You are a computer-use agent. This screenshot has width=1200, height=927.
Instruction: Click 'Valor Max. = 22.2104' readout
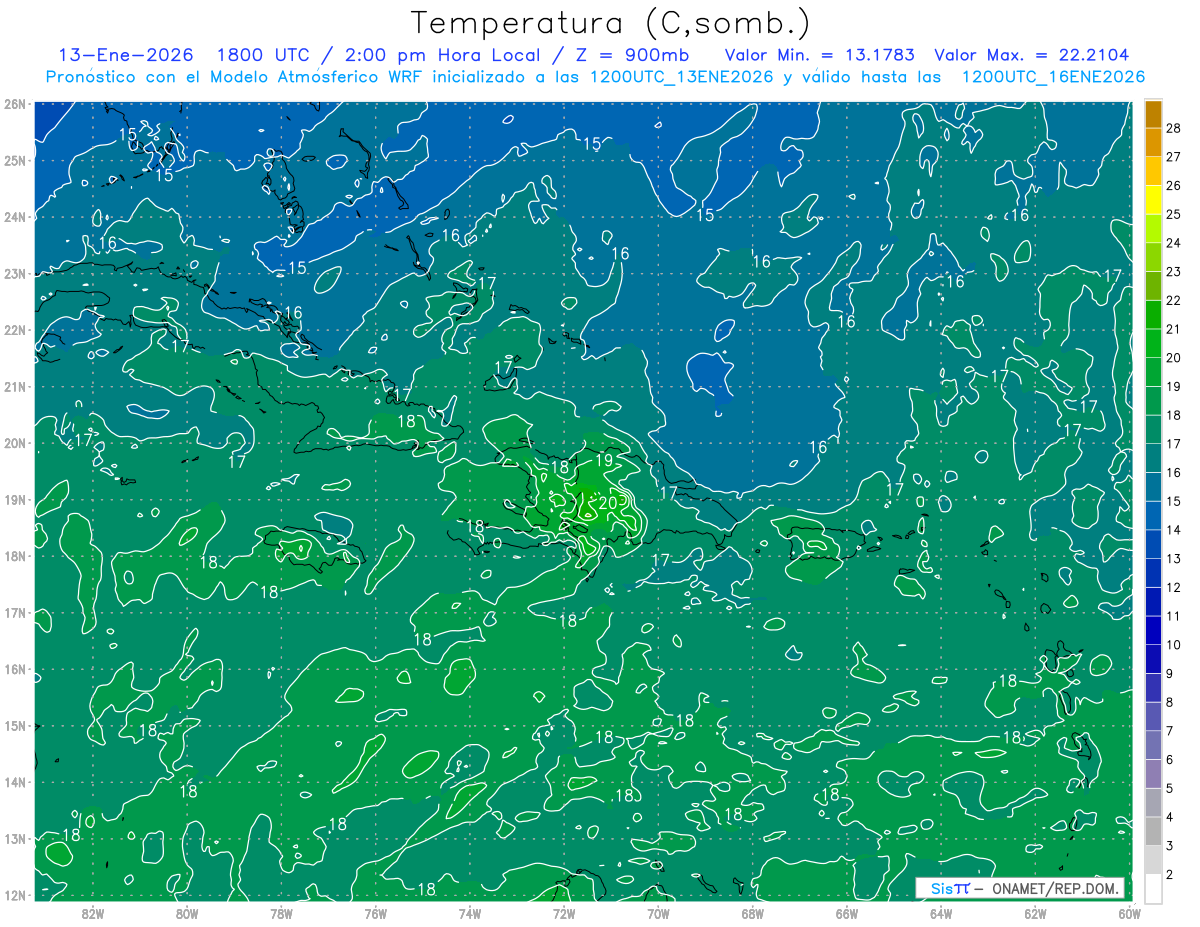[1032, 55]
